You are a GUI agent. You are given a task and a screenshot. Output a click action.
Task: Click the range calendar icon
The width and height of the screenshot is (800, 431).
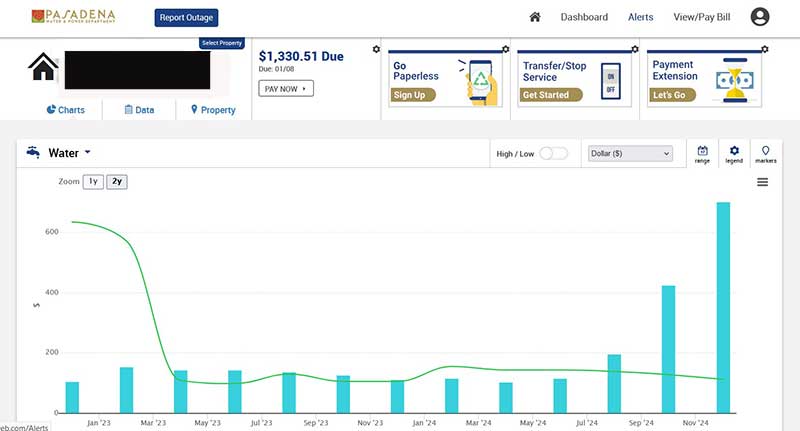tap(702, 153)
